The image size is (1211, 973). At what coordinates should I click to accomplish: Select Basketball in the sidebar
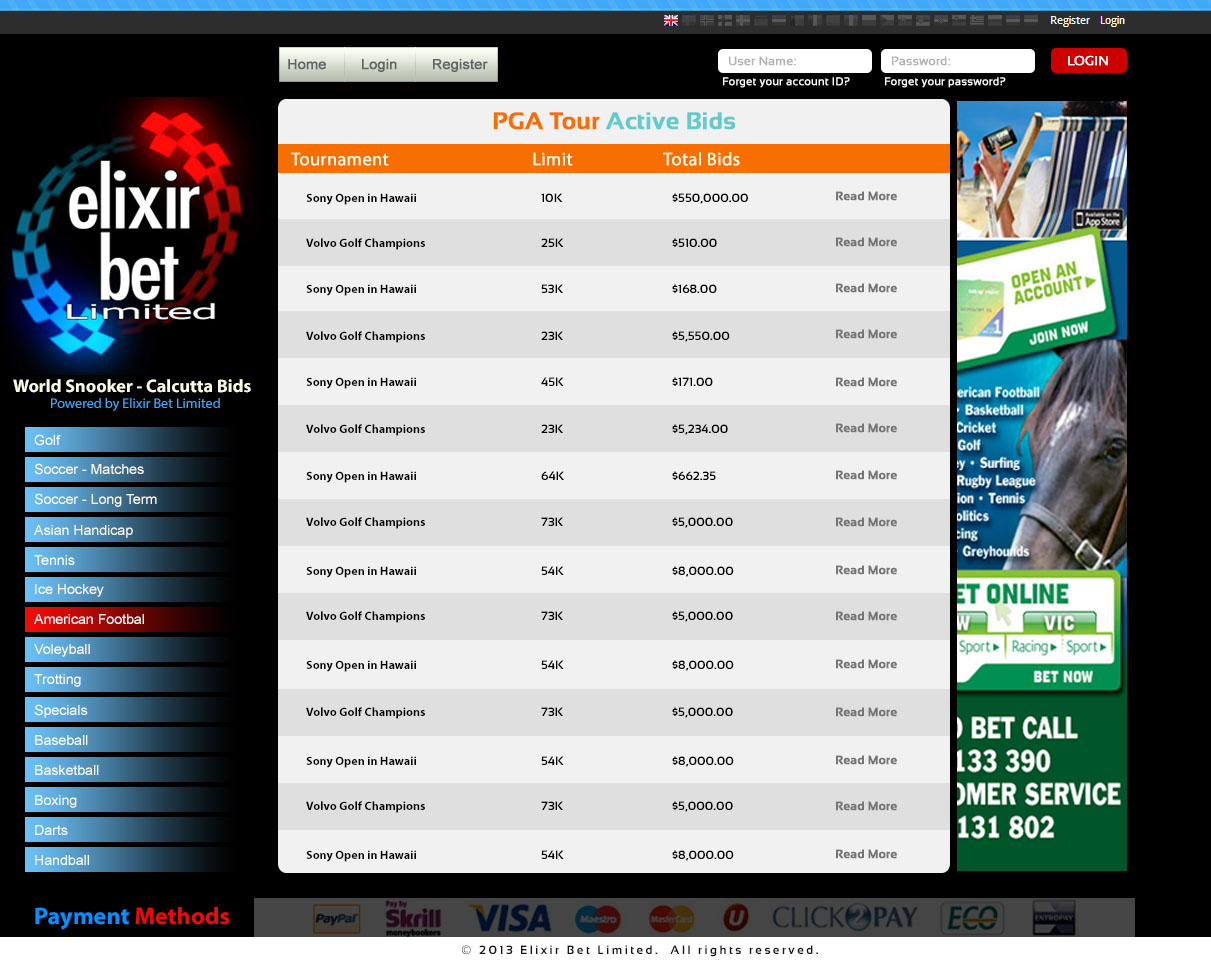click(129, 770)
